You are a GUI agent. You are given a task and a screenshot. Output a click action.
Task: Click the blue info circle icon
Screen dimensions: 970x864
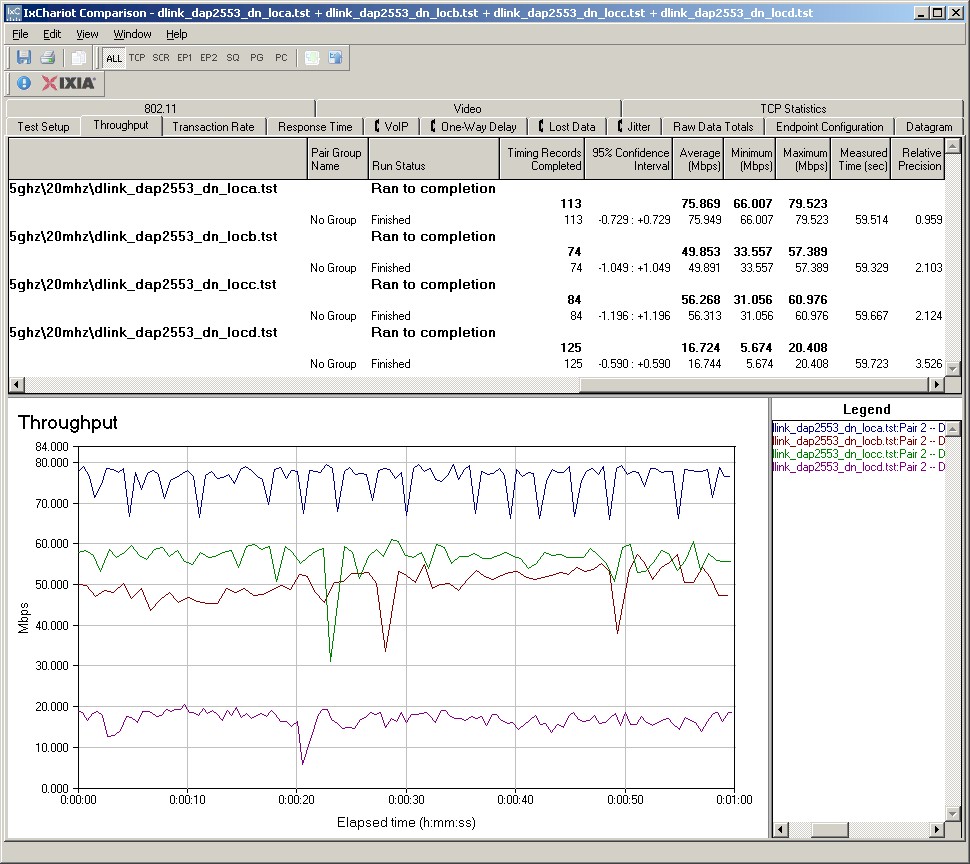click(24, 83)
